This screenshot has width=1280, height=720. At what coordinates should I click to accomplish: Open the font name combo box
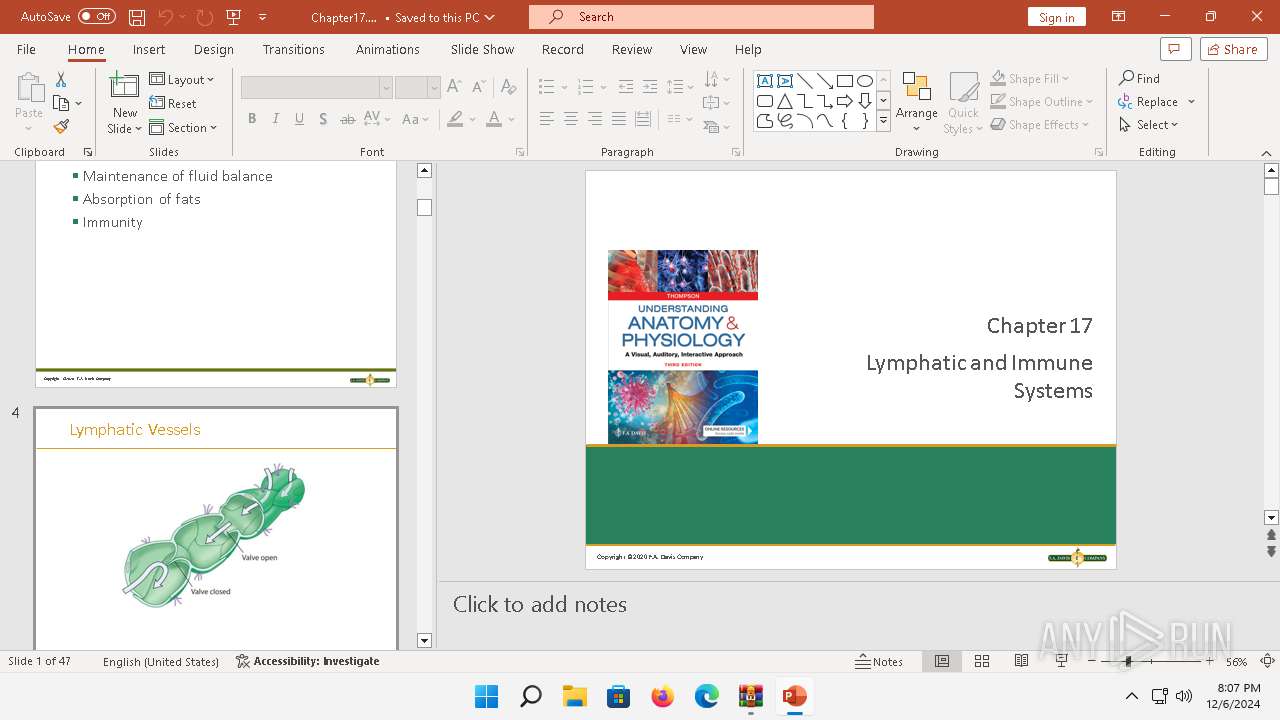tap(316, 88)
